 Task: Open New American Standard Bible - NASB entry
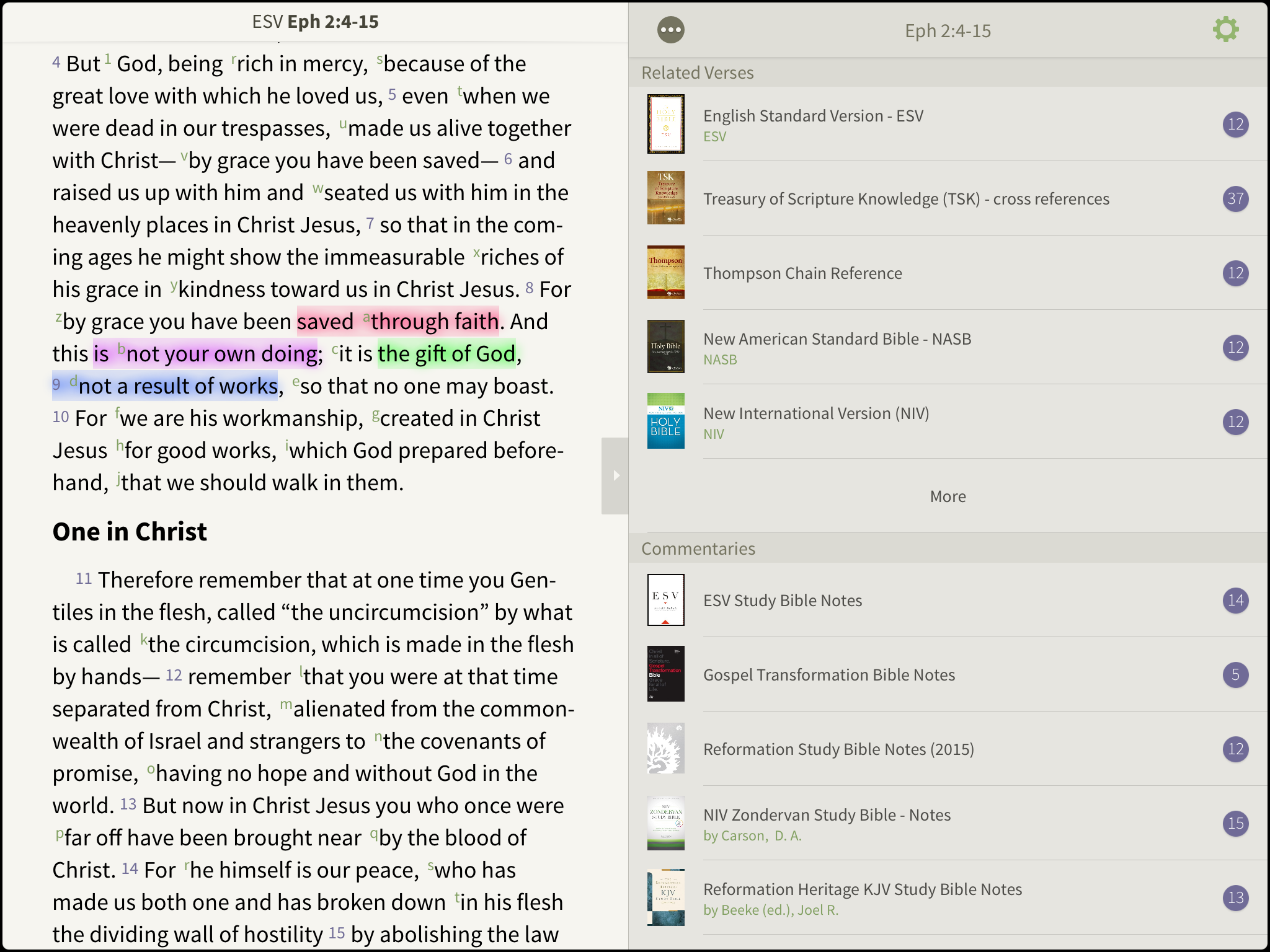(949, 347)
